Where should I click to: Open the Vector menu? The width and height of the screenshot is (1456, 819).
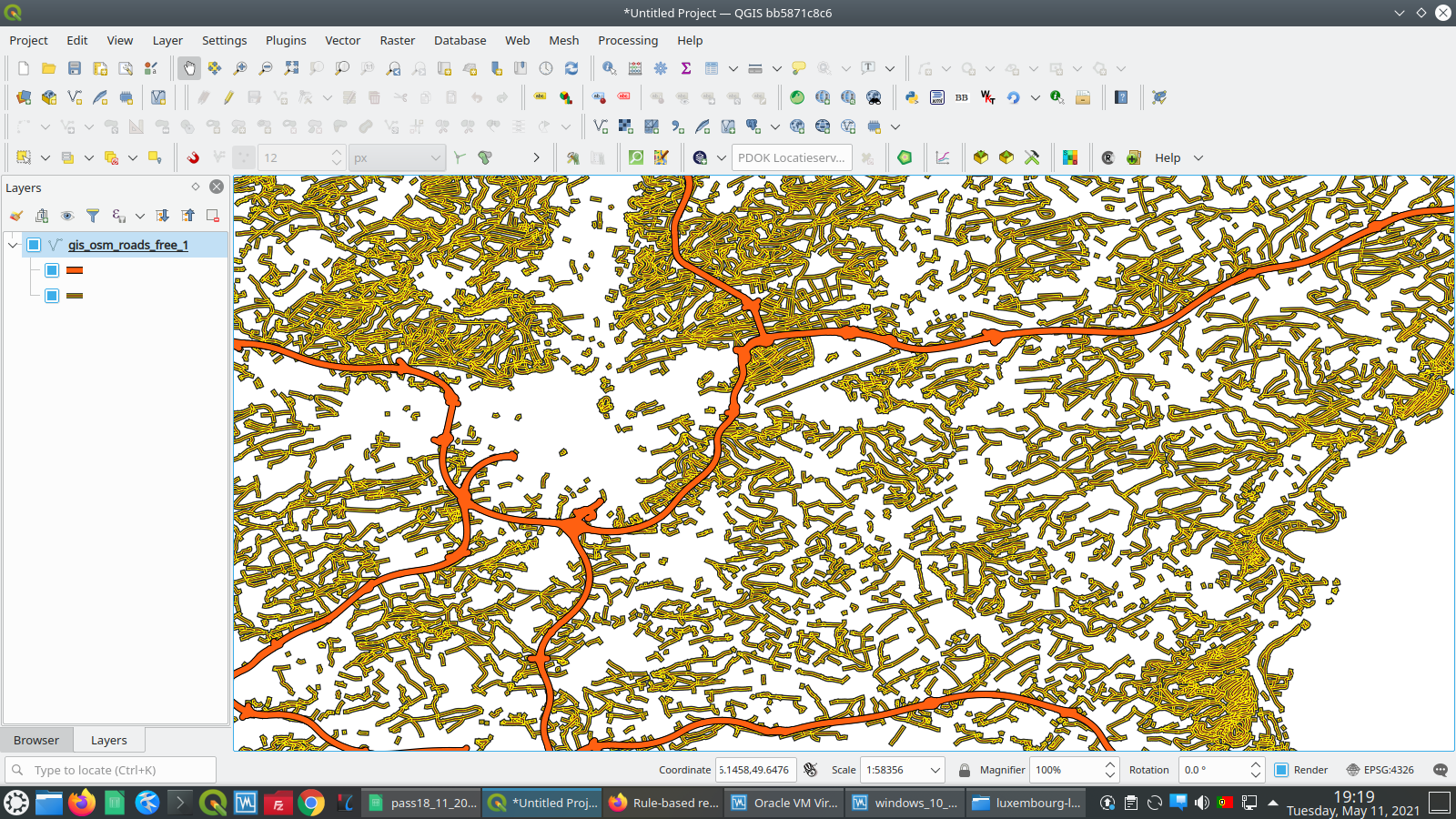pyautogui.click(x=342, y=40)
